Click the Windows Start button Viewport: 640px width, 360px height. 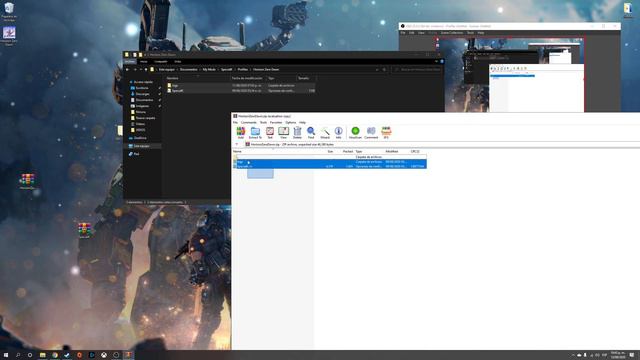[6, 355]
